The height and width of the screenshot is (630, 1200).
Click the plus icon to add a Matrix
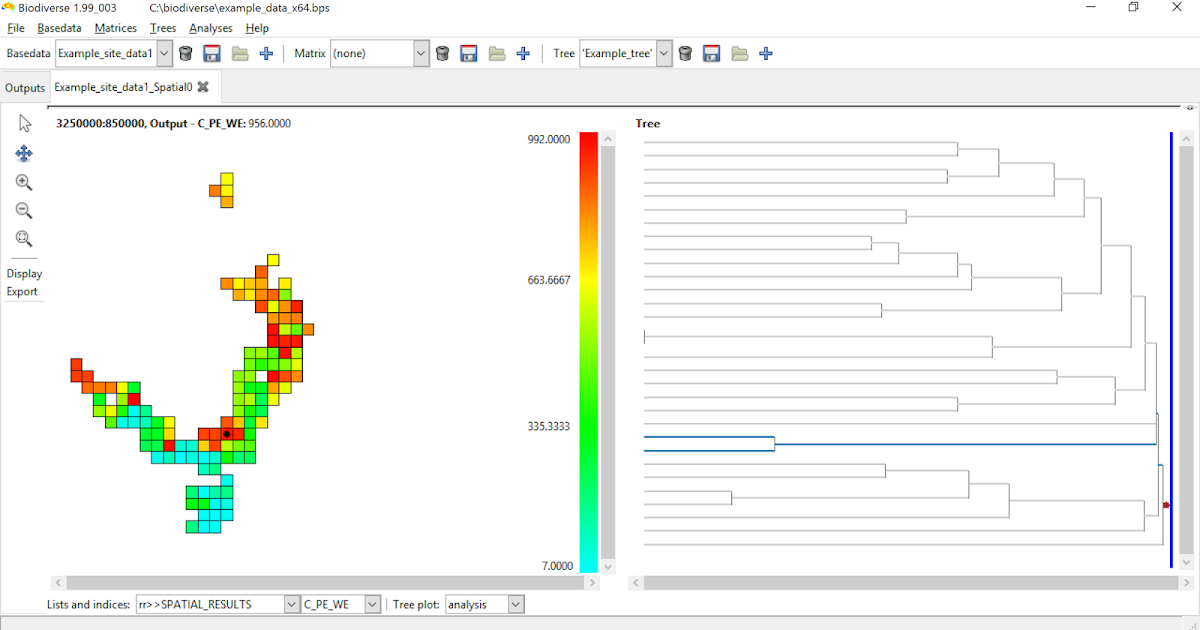click(522, 53)
